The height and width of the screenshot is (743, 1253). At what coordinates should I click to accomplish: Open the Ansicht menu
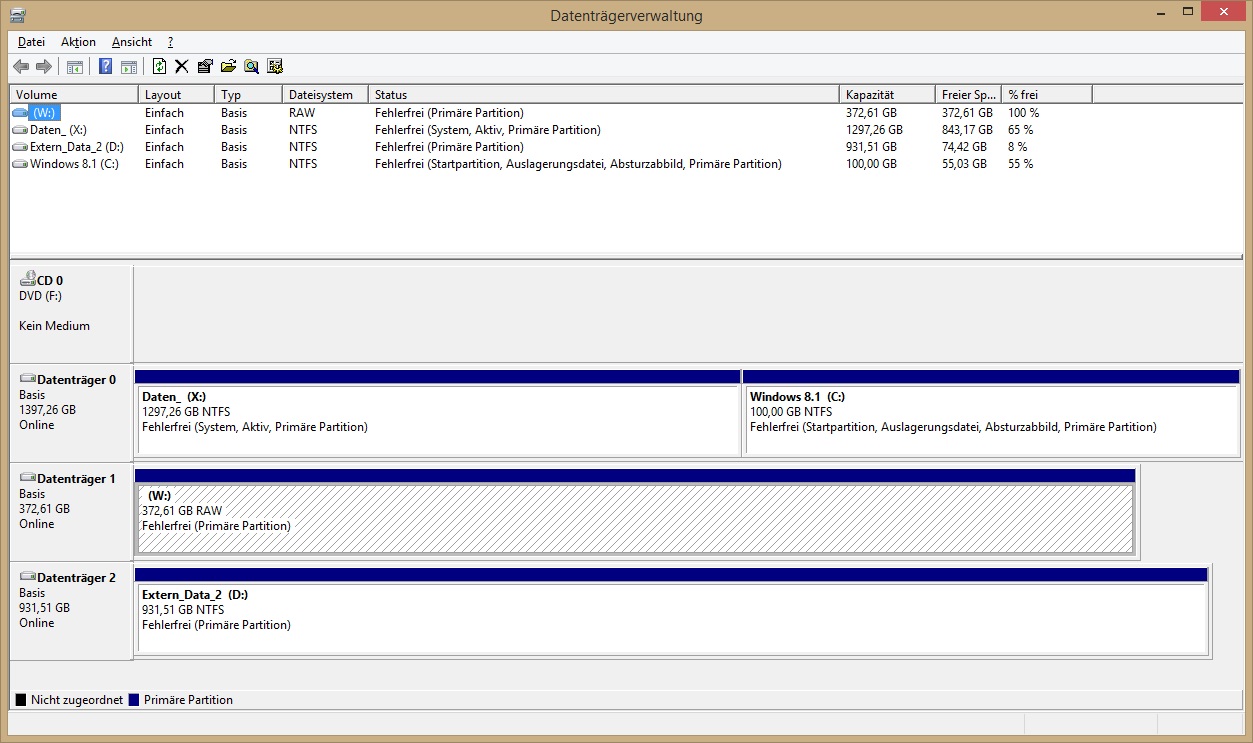[132, 42]
